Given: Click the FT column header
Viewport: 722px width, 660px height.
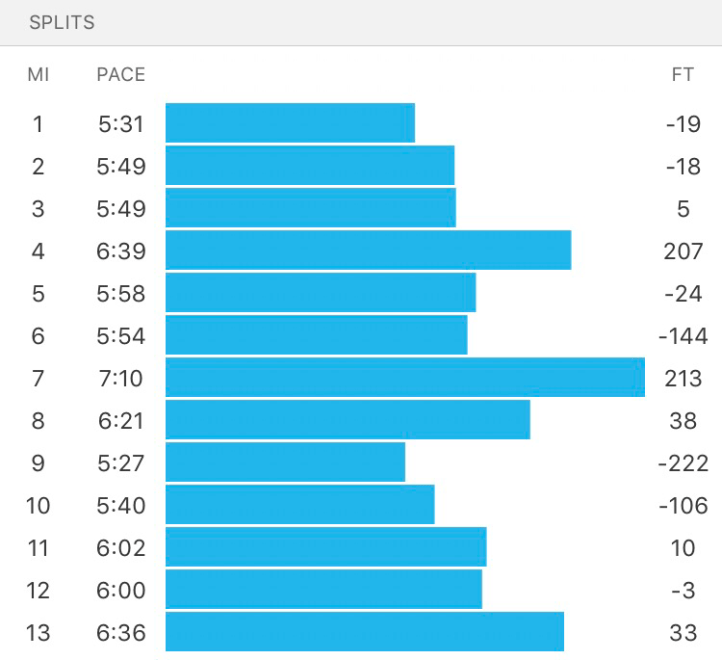Looking at the screenshot, I should click(683, 75).
